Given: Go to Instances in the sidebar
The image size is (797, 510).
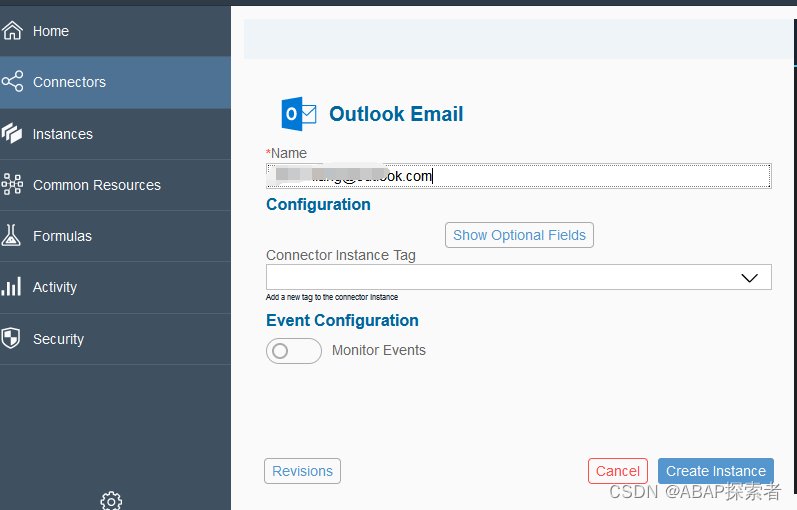Looking at the screenshot, I should pyautogui.click(x=115, y=134).
